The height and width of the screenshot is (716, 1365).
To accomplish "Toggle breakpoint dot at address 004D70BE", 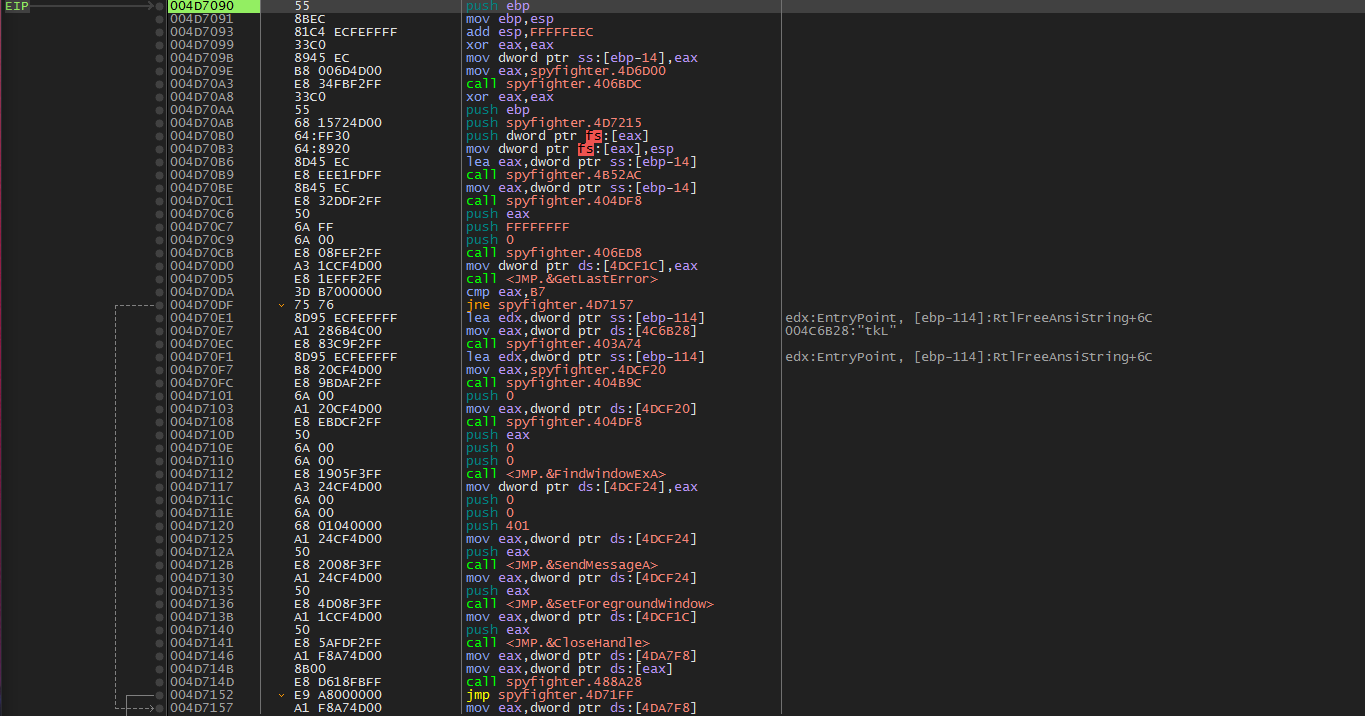I will pyautogui.click(x=160, y=188).
